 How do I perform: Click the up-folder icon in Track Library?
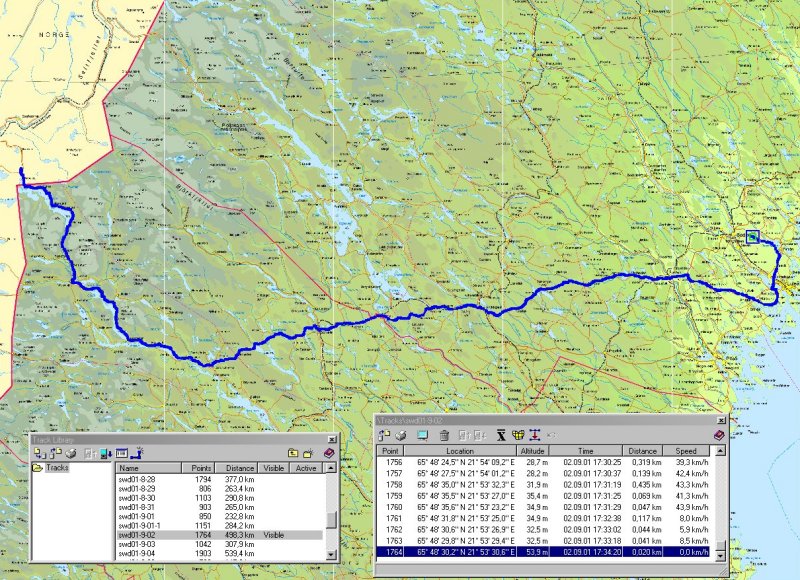294,453
